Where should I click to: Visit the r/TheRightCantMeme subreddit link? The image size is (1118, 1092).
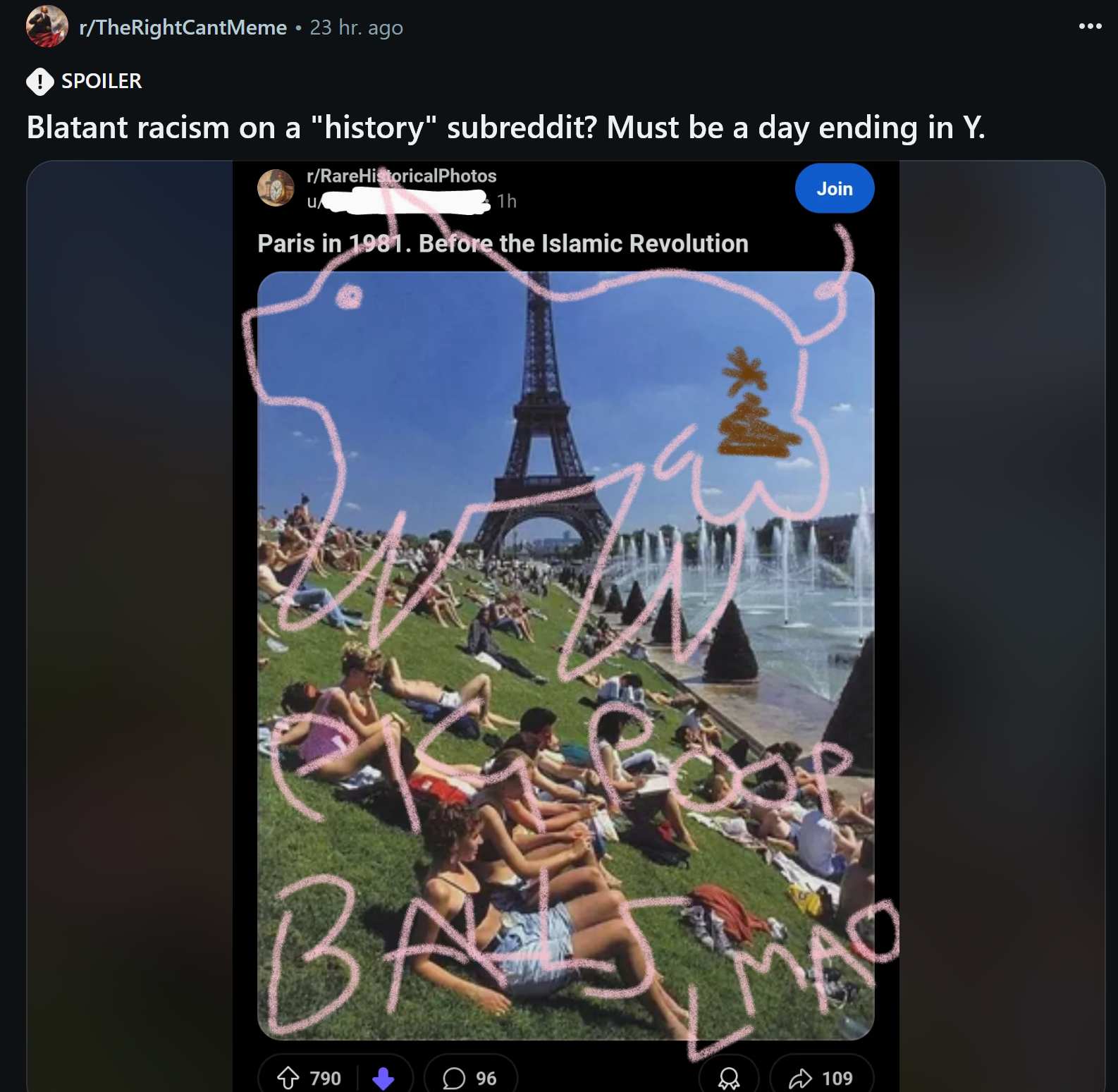click(x=183, y=27)
